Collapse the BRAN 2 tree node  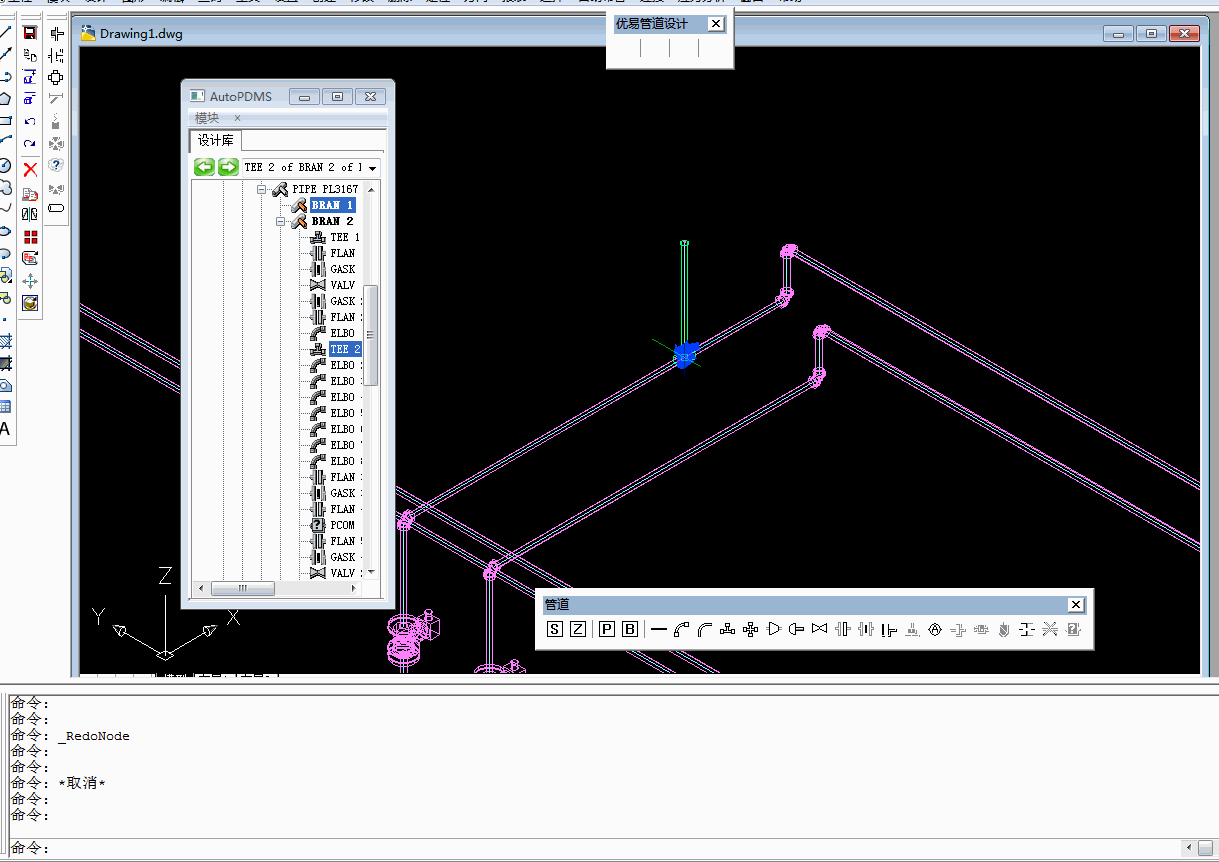point(281,221)
